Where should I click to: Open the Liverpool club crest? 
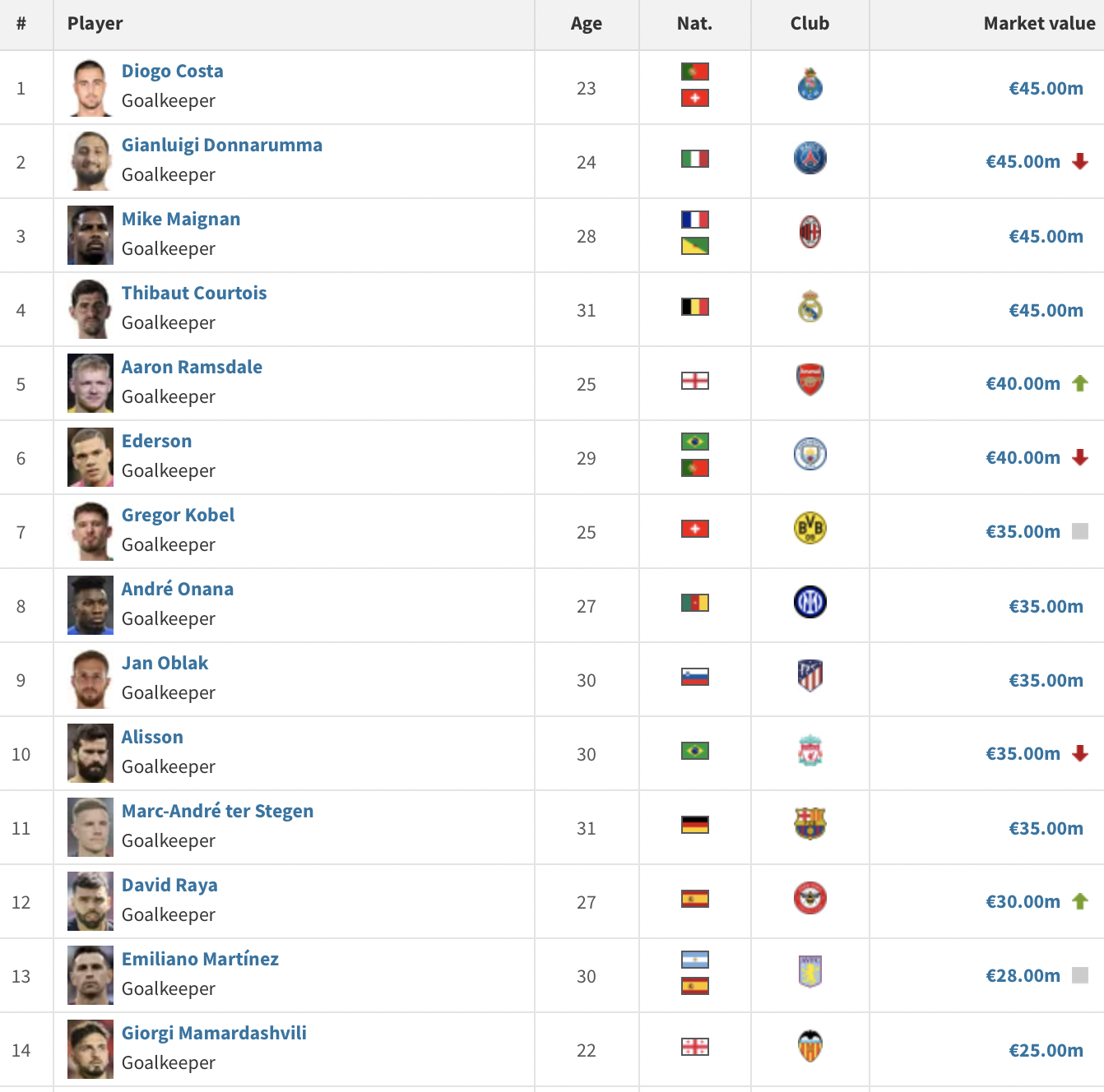(810, 751)
